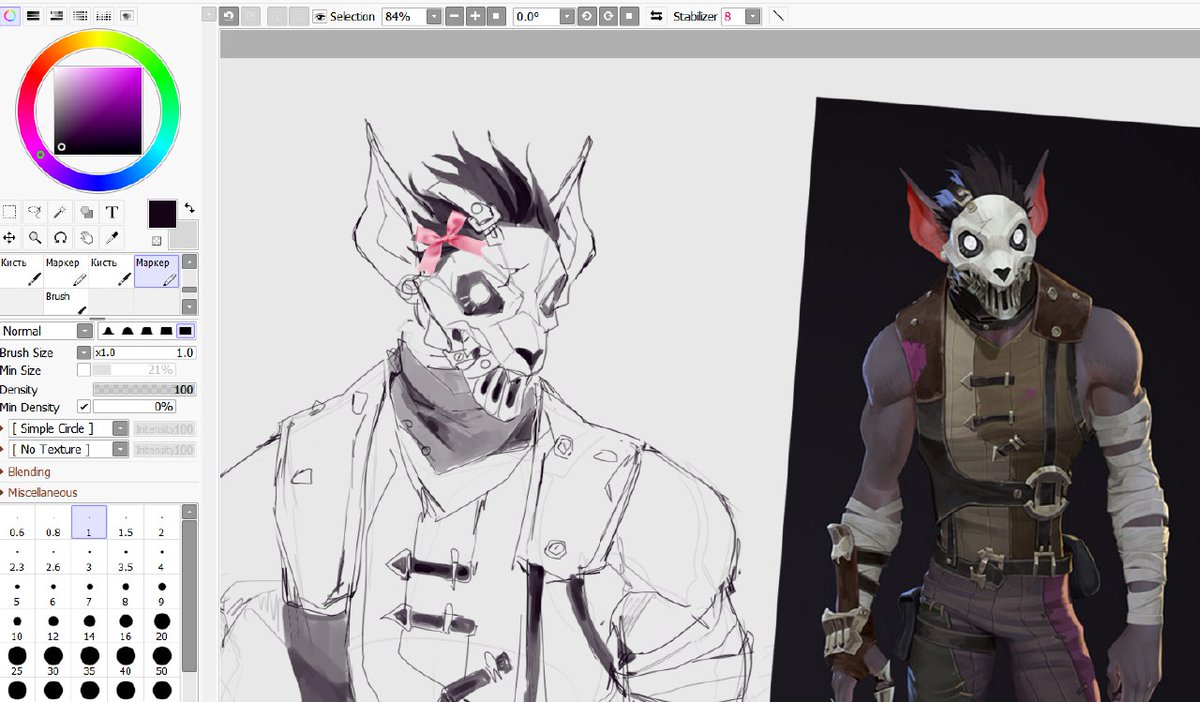The height and width of the screenshot is (702, 1200).
Task: Pick brush size 50
Action: click(161, 661)
